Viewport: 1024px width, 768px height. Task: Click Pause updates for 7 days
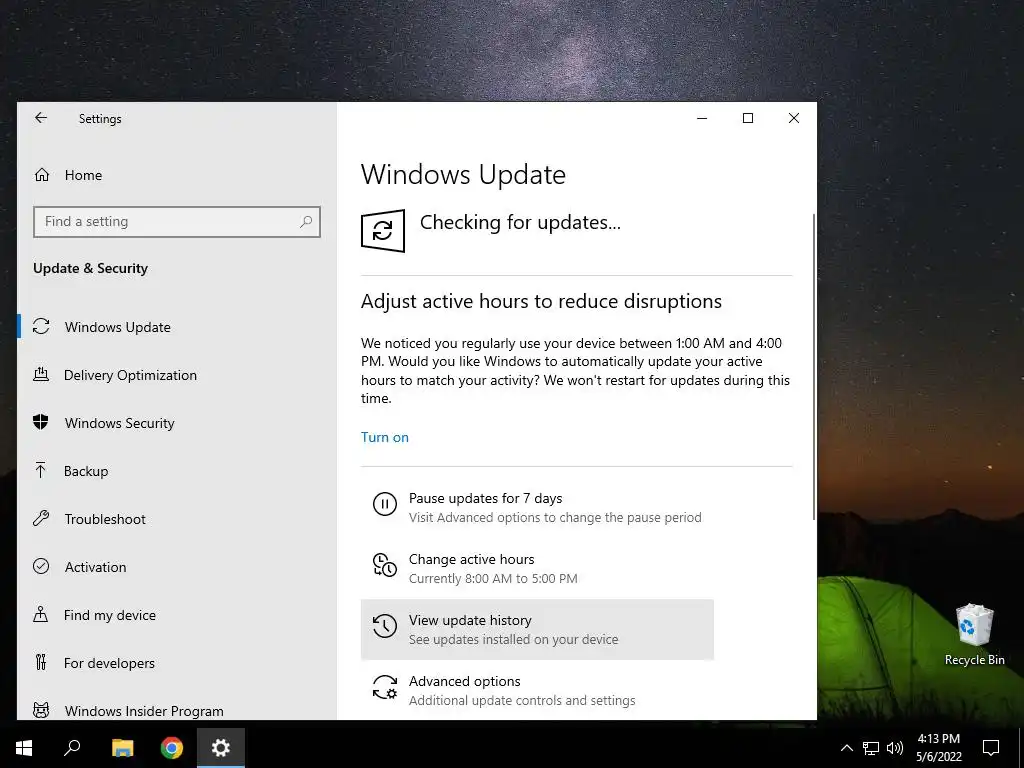coord(537,507)
